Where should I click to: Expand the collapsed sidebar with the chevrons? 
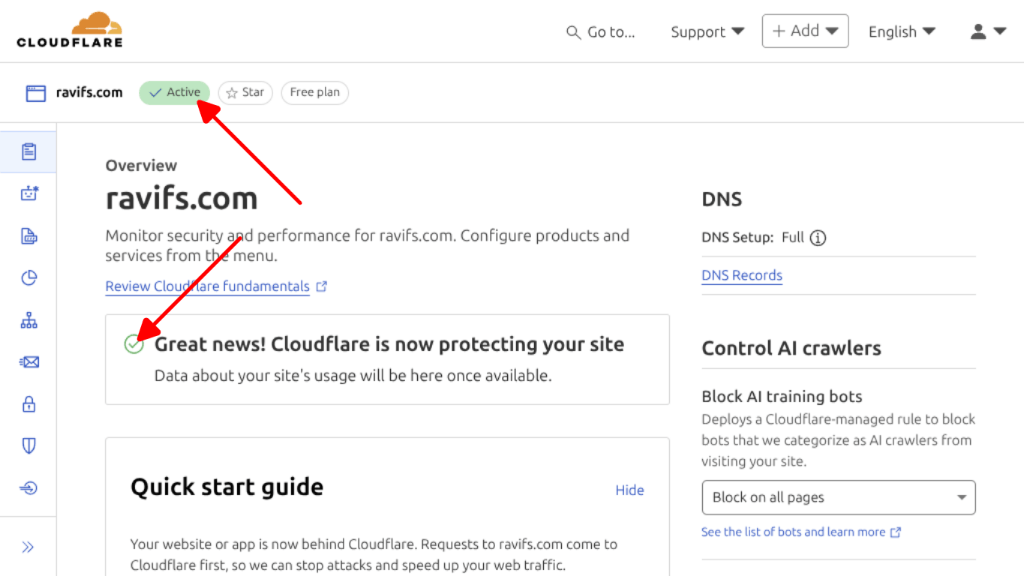[30, 546]
